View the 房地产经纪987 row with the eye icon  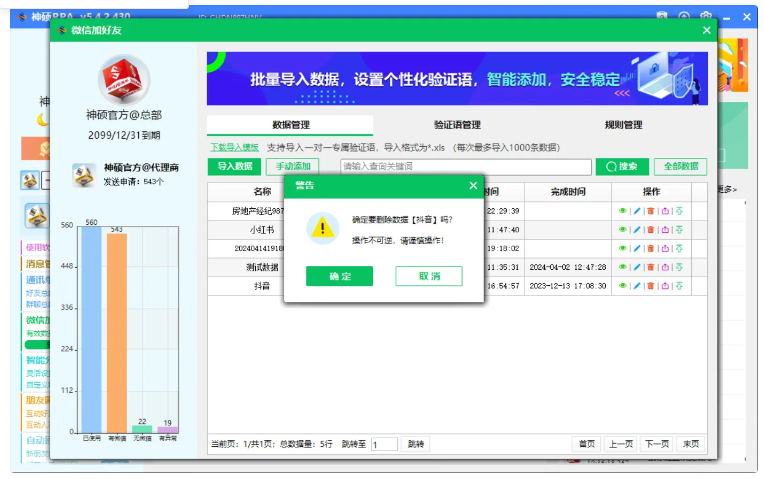point(622,211)
